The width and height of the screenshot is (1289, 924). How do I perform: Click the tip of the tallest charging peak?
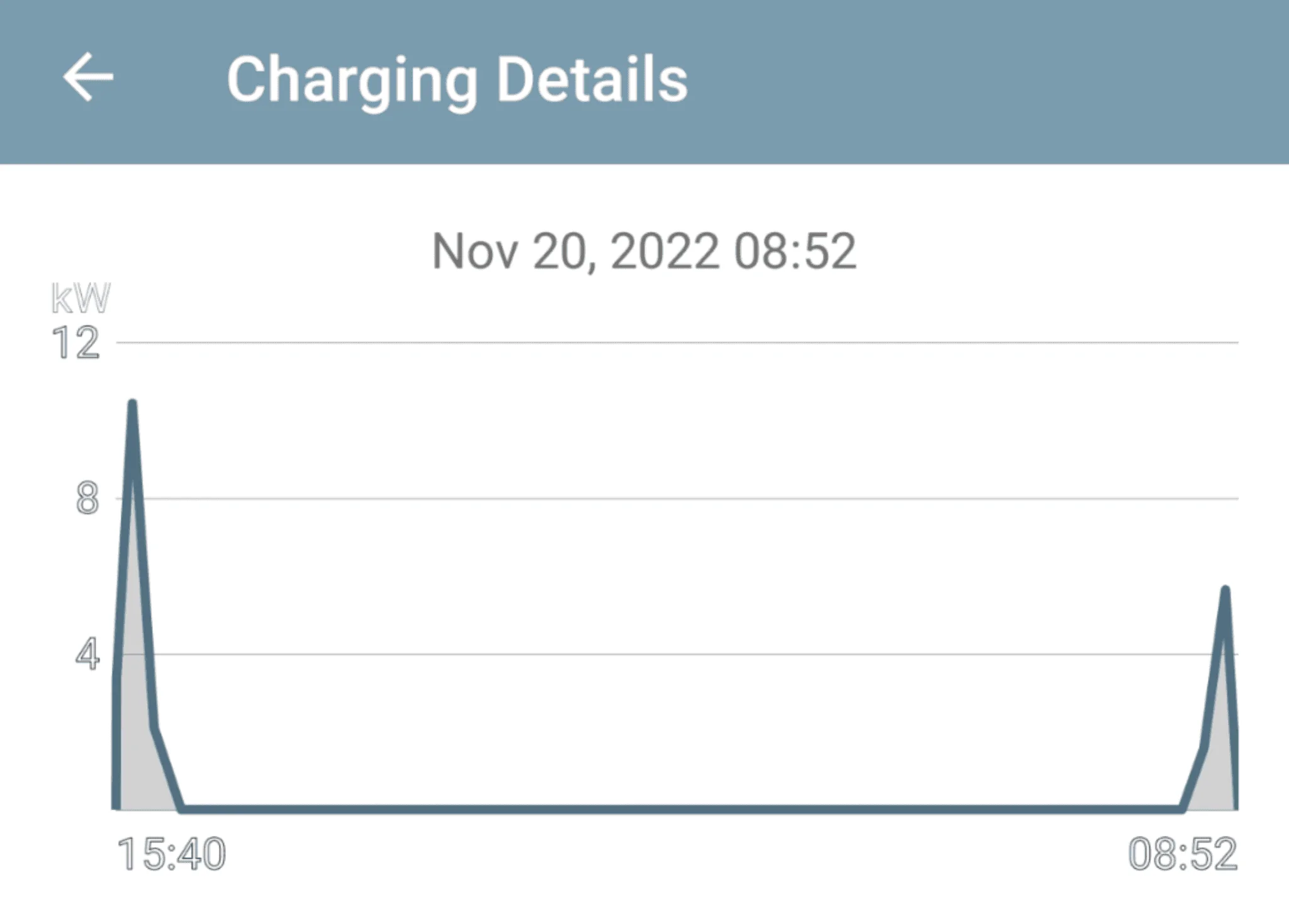click(x=132, y=403)
